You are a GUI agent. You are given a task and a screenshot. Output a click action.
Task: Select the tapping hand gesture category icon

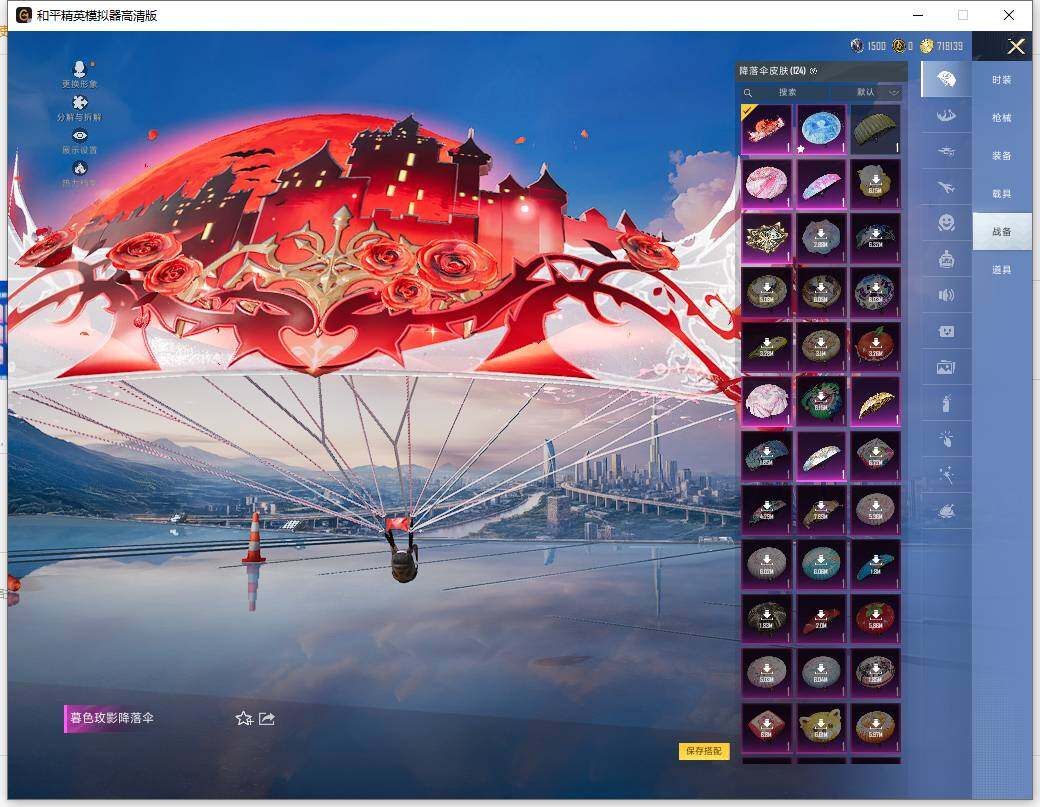click(x=946, y=438)
